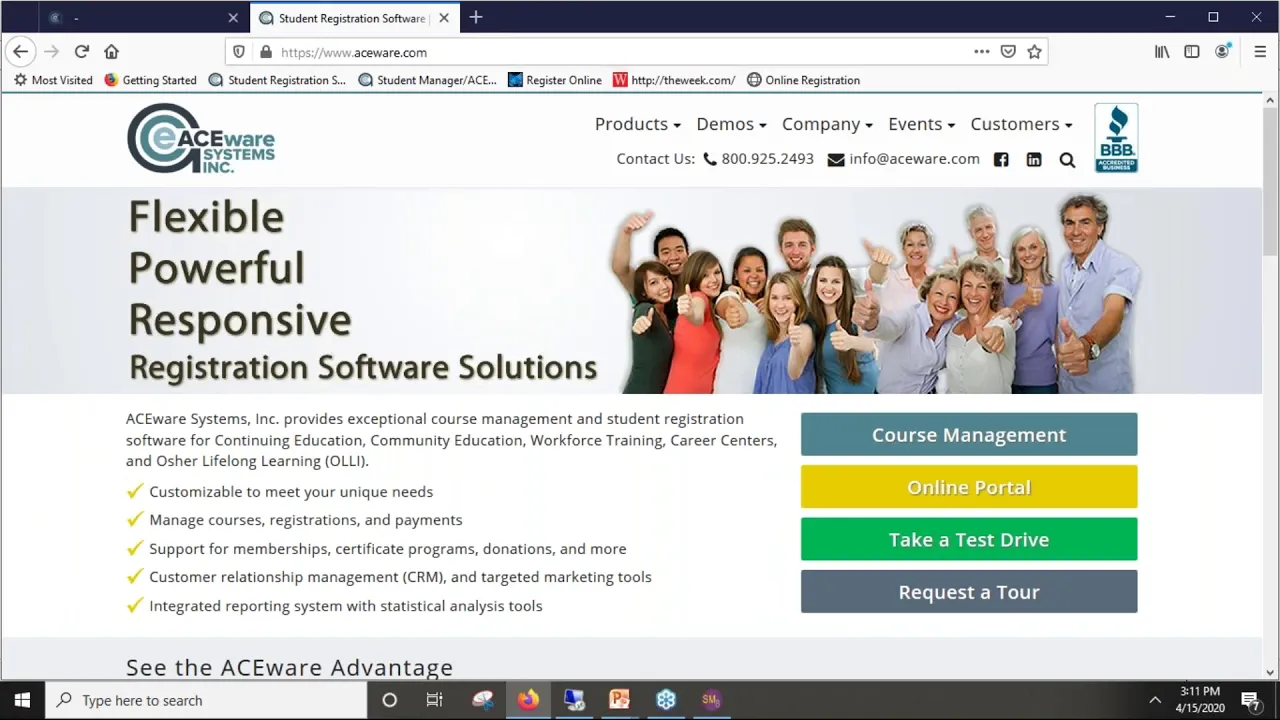Click the website search magnifier icon
Image resolution: width=1280 pixels, height=720 pixels.
pyautogui.click(x=1067, y=160)
